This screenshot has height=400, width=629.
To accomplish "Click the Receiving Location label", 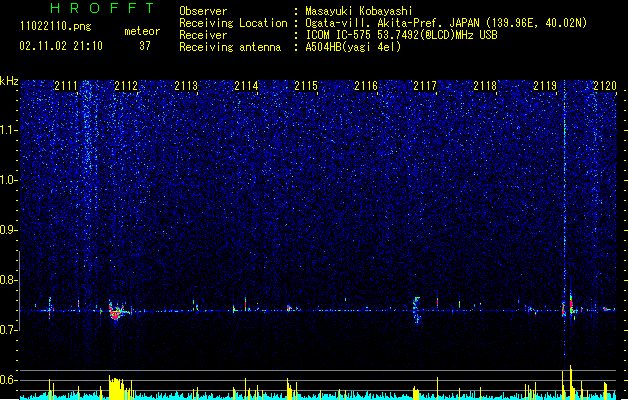I will pos(233,23).
